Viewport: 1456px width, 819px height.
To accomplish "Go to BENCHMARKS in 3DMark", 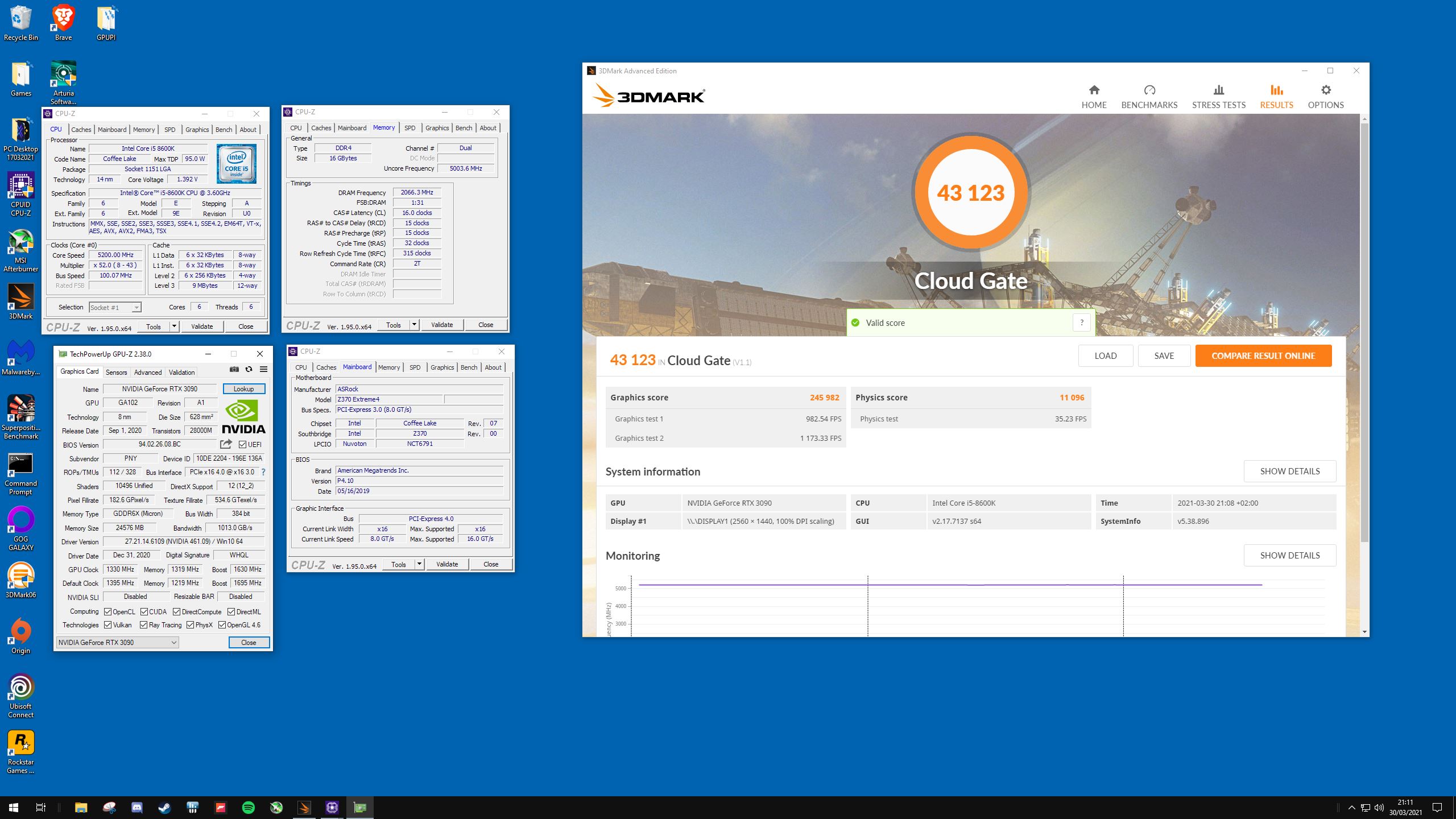I will [1149, 97].
